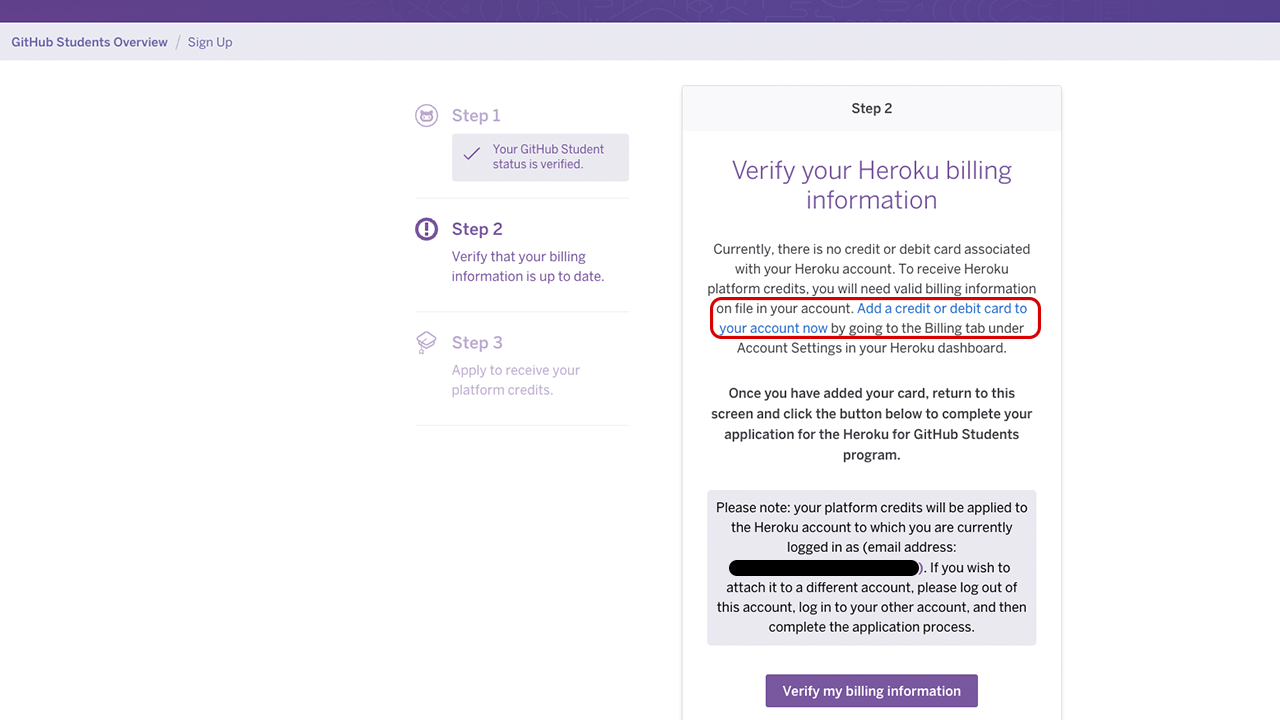Click the Step 3 heading in sidebar
The image size is (1280, 720).
point(477,343)
